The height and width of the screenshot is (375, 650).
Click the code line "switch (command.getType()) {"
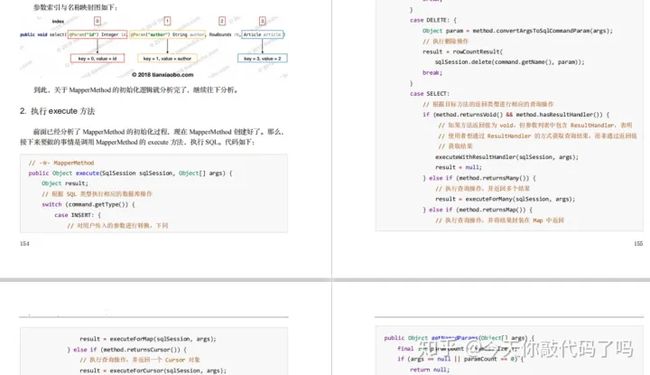point(88,204)
